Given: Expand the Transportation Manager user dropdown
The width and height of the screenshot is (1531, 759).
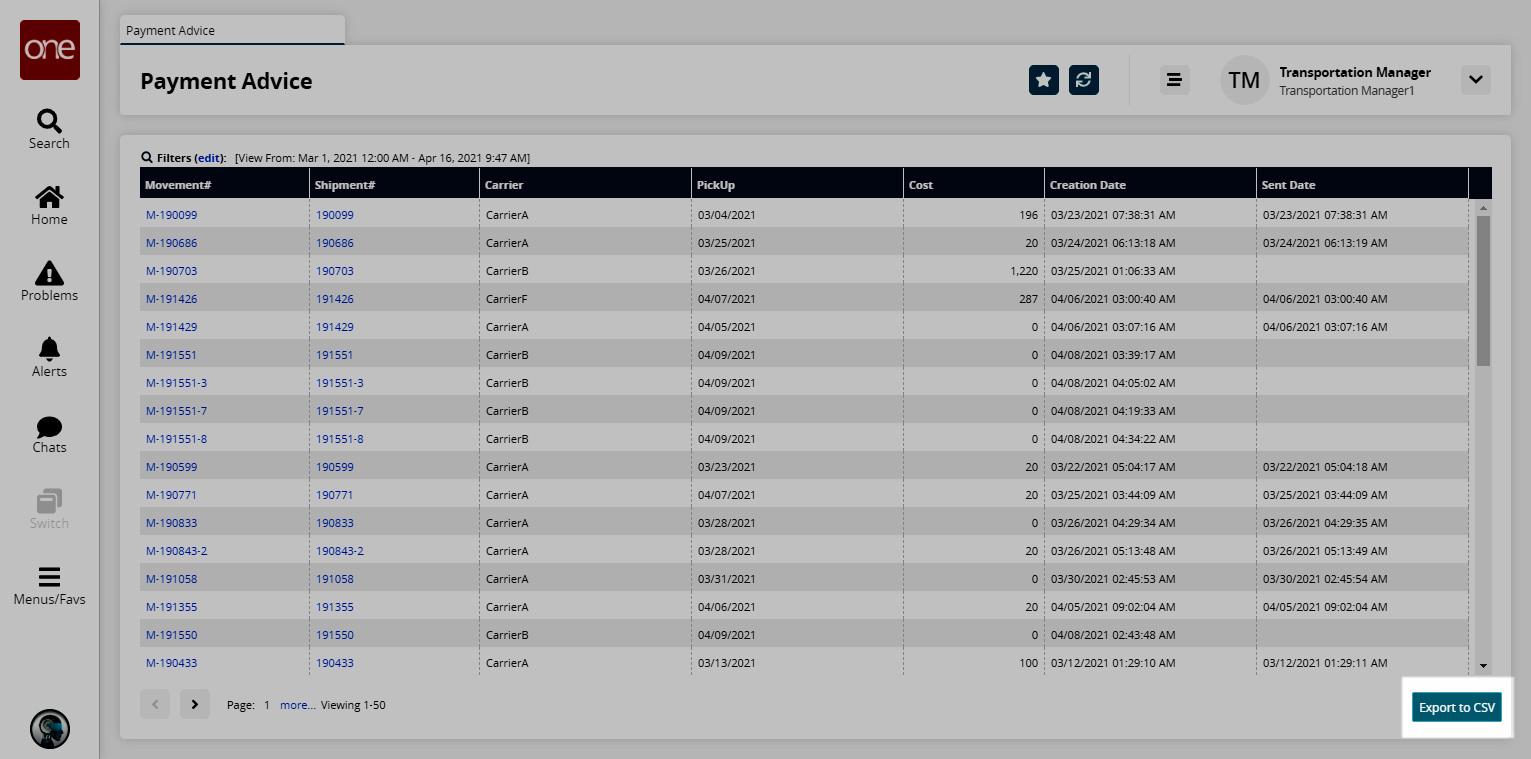Looking at the screenshot, I should [1476, 80].
